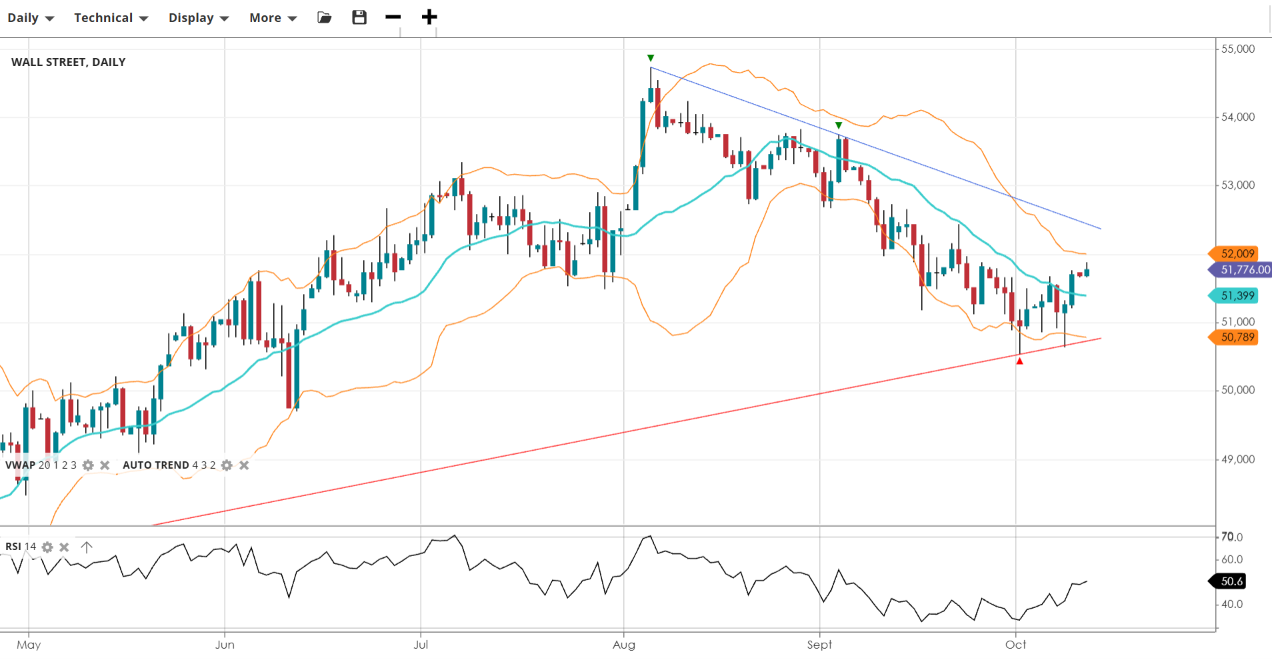The image size is (1272, 659).
Task: Click the 51,776.00 current price tag
Action: (x=1240, y=270)
